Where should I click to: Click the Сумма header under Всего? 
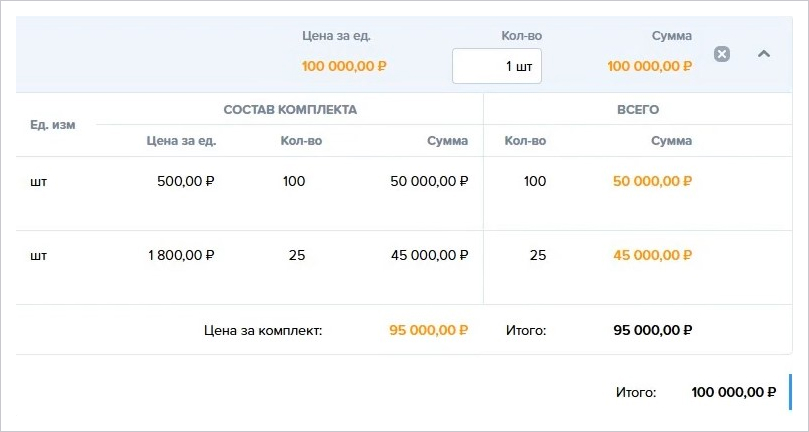(x=671, y=141)
